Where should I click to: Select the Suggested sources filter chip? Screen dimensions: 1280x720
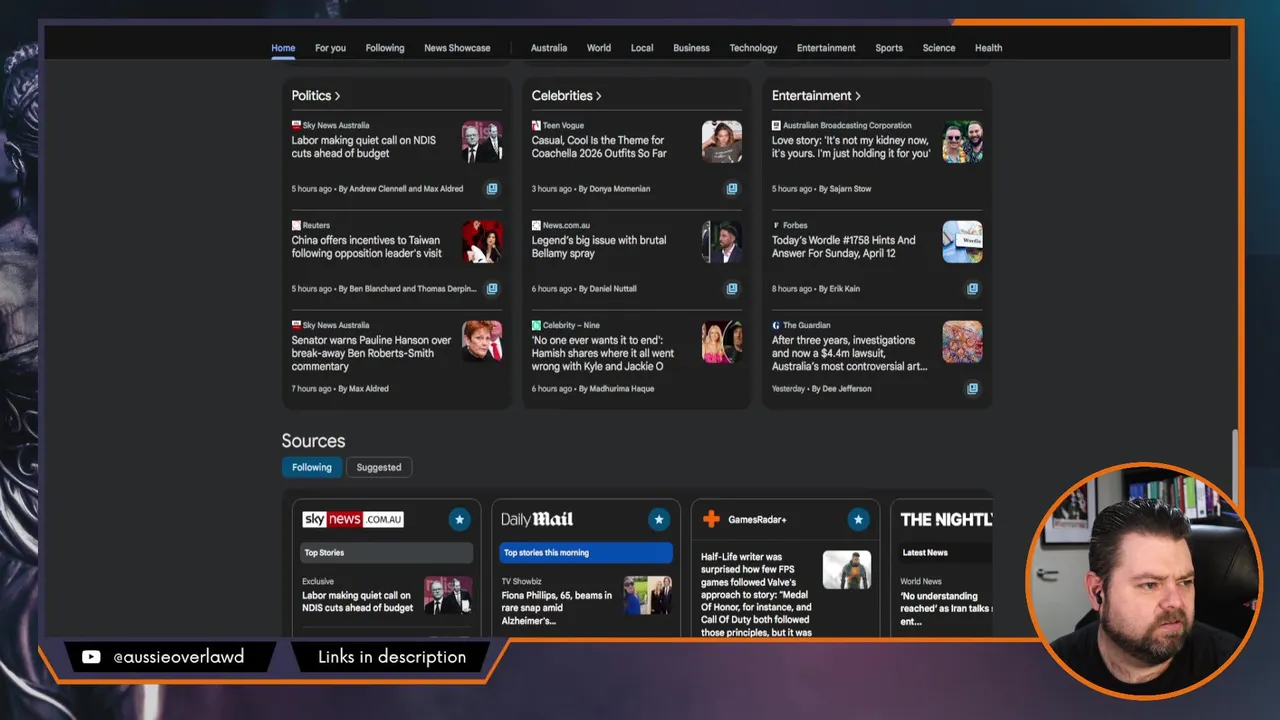click(379, 467)
